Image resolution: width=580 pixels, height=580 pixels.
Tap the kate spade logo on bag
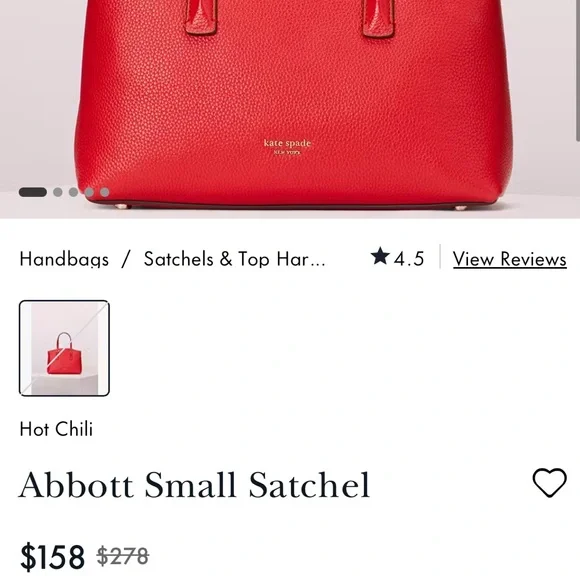287,147
